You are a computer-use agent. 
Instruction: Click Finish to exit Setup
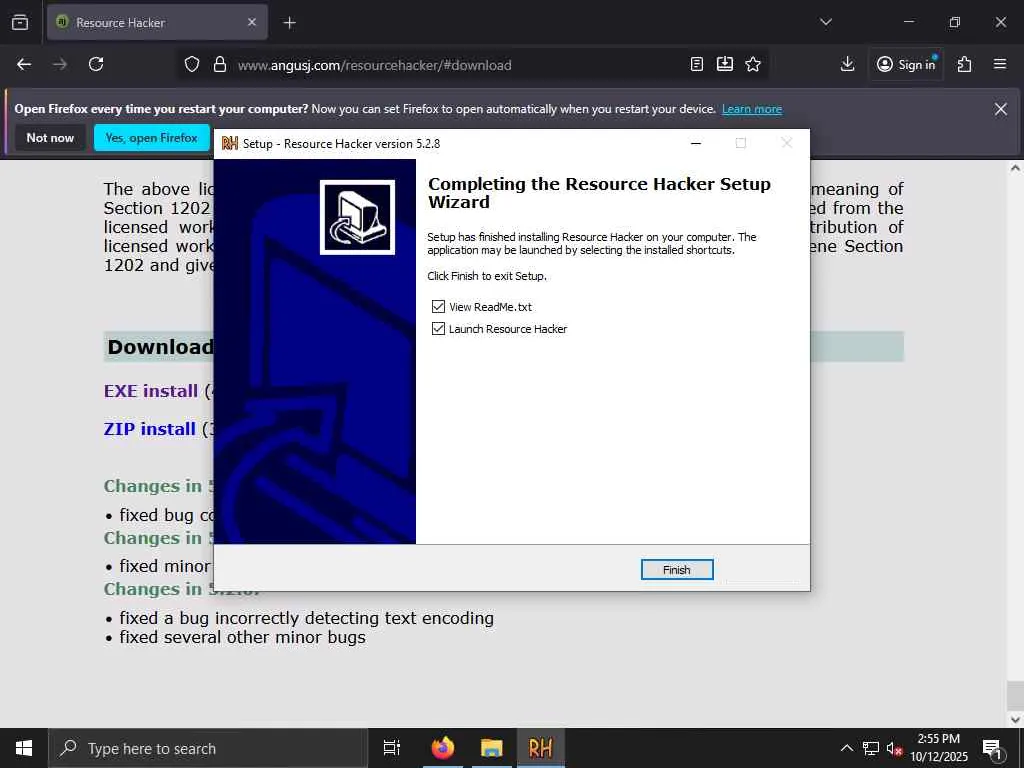(x=677, y=569)
